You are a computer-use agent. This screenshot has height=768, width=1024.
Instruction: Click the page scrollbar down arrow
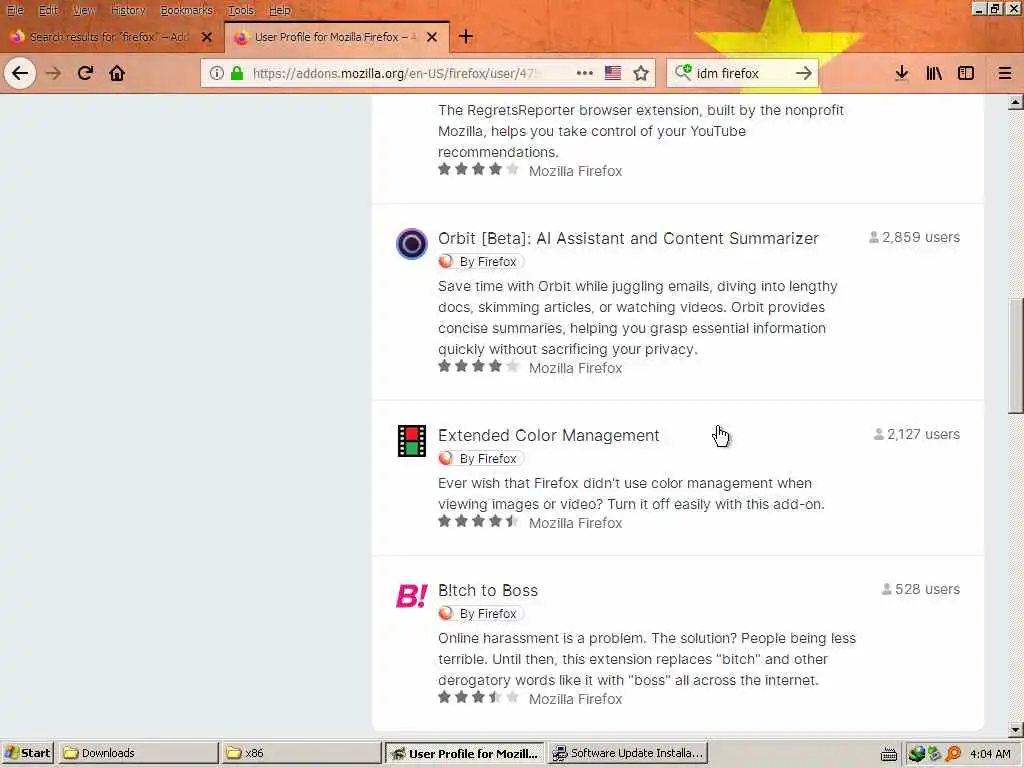[1015, 729]
